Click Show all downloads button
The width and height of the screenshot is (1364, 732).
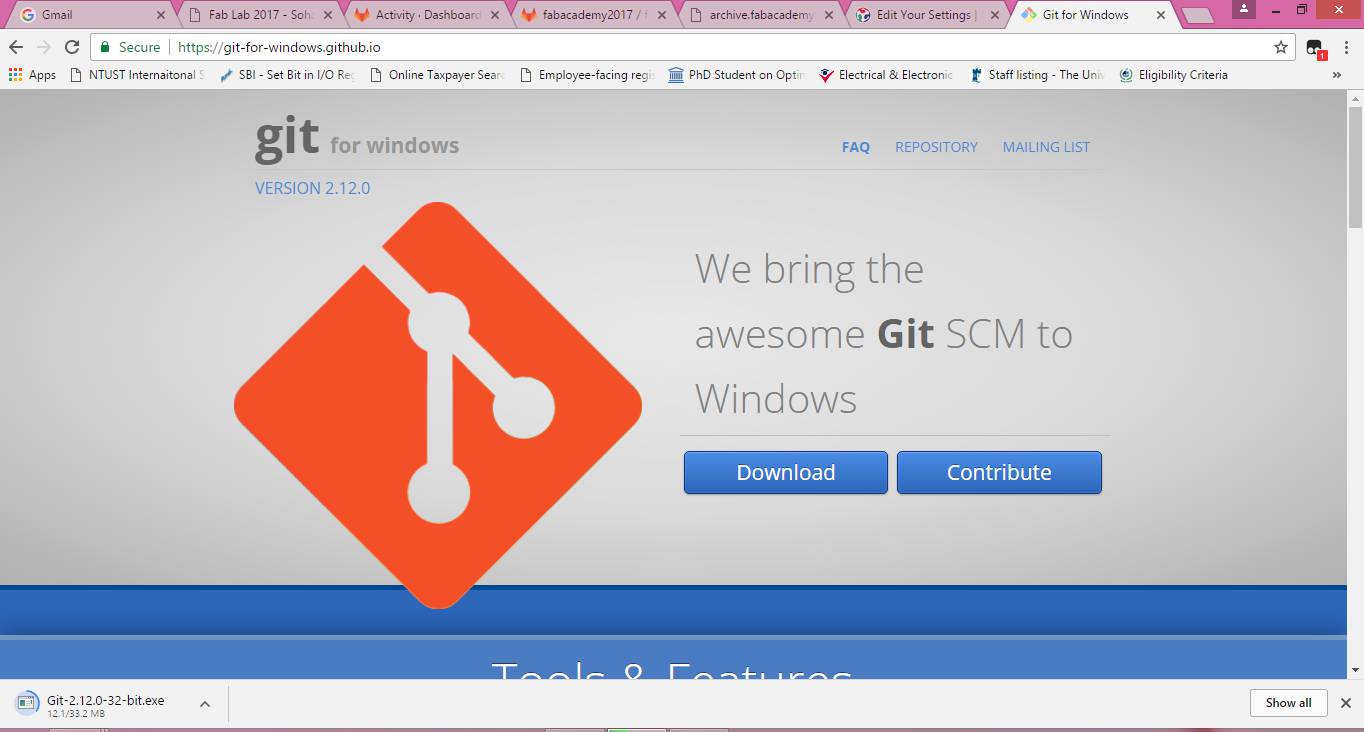pos(1288,703)
